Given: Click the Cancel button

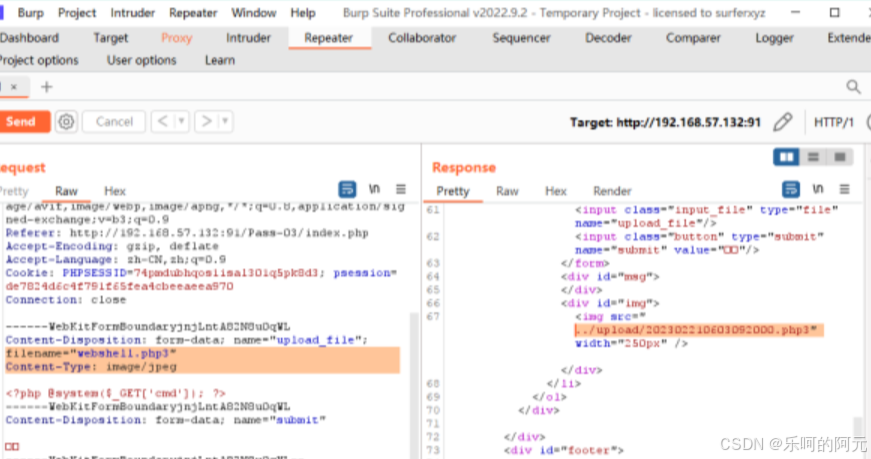Looking at the screenshot, I should pyautogui.click(x=114, y=122).
